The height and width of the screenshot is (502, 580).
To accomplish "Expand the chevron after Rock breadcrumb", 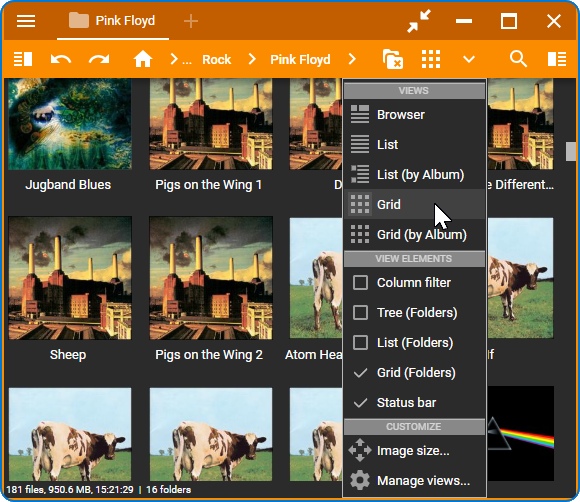I will (252, 59).
